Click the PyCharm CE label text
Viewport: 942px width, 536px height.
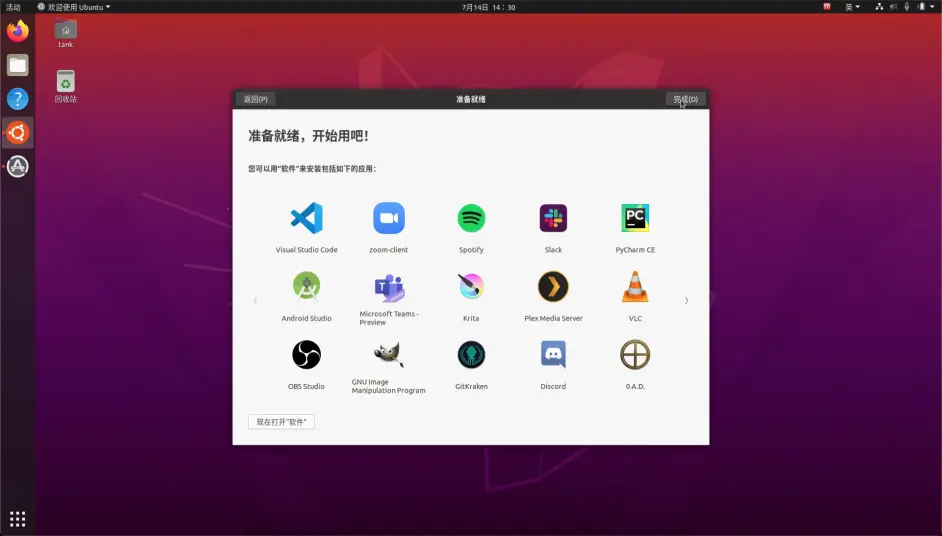[635, 250]
